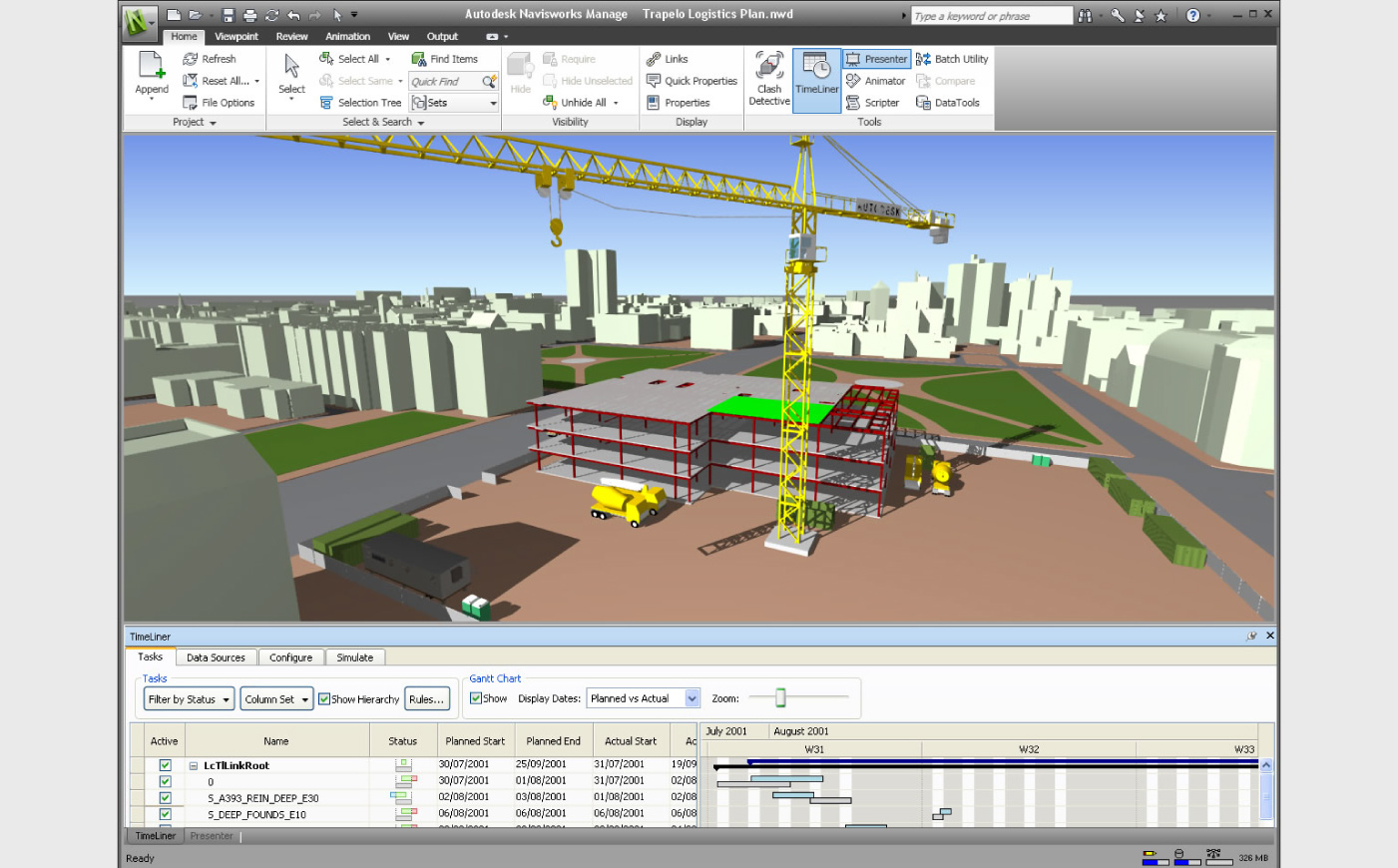Screen dimensions: 1398x868
Task: Open the Column Set dropdown
Action: [276, 699]
